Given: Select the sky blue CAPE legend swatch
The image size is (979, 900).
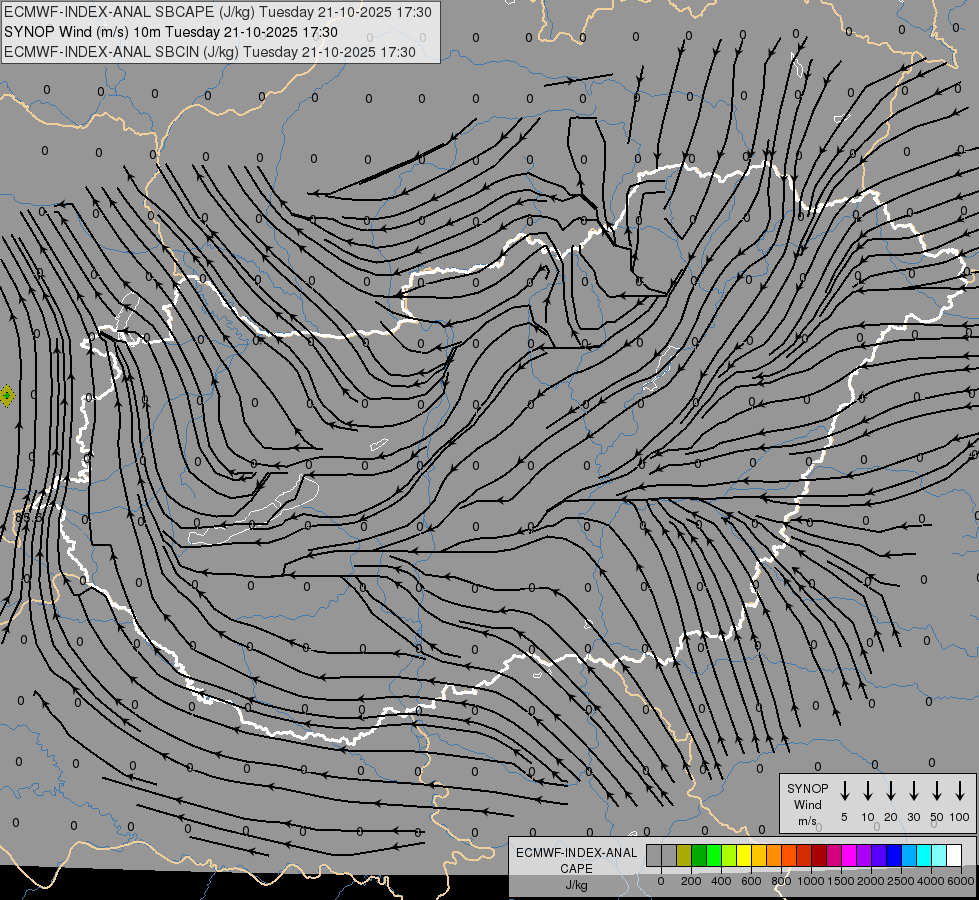Looking at the screenshot, I should (910, 855).
